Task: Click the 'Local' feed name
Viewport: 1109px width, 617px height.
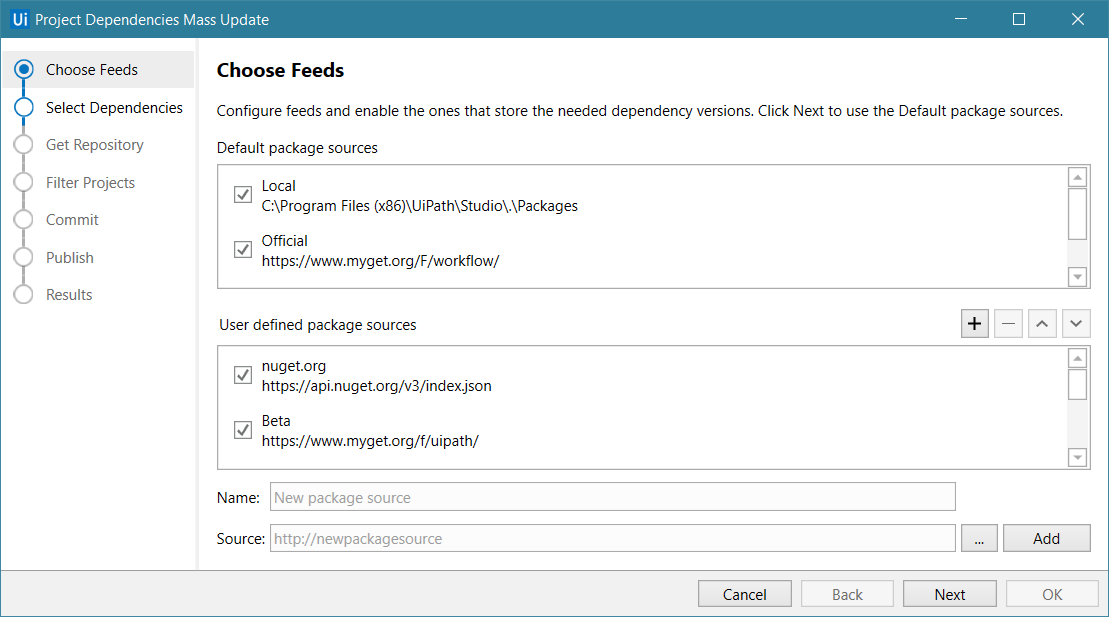Action: (x=279, y=186)
